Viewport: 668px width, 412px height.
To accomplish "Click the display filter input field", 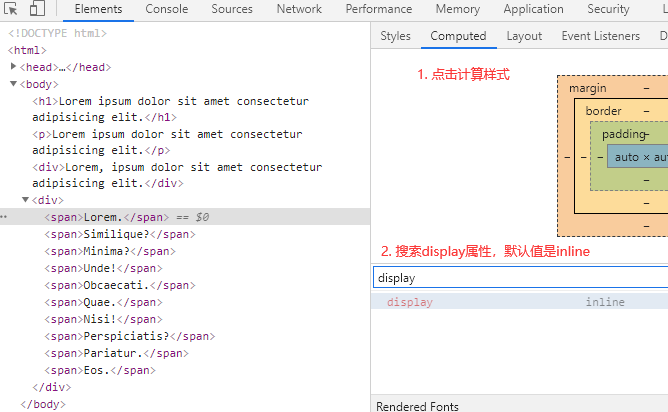I will tap(518, 278).
